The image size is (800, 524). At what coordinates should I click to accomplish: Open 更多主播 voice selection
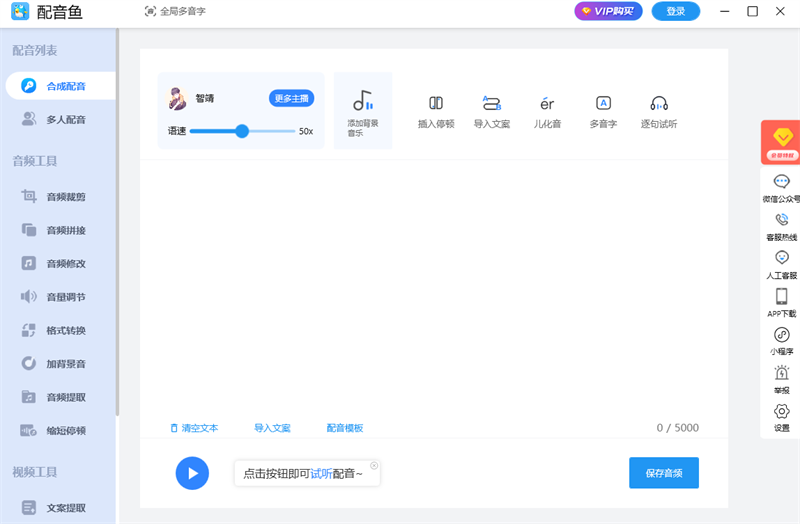click(x=291, y=98)
